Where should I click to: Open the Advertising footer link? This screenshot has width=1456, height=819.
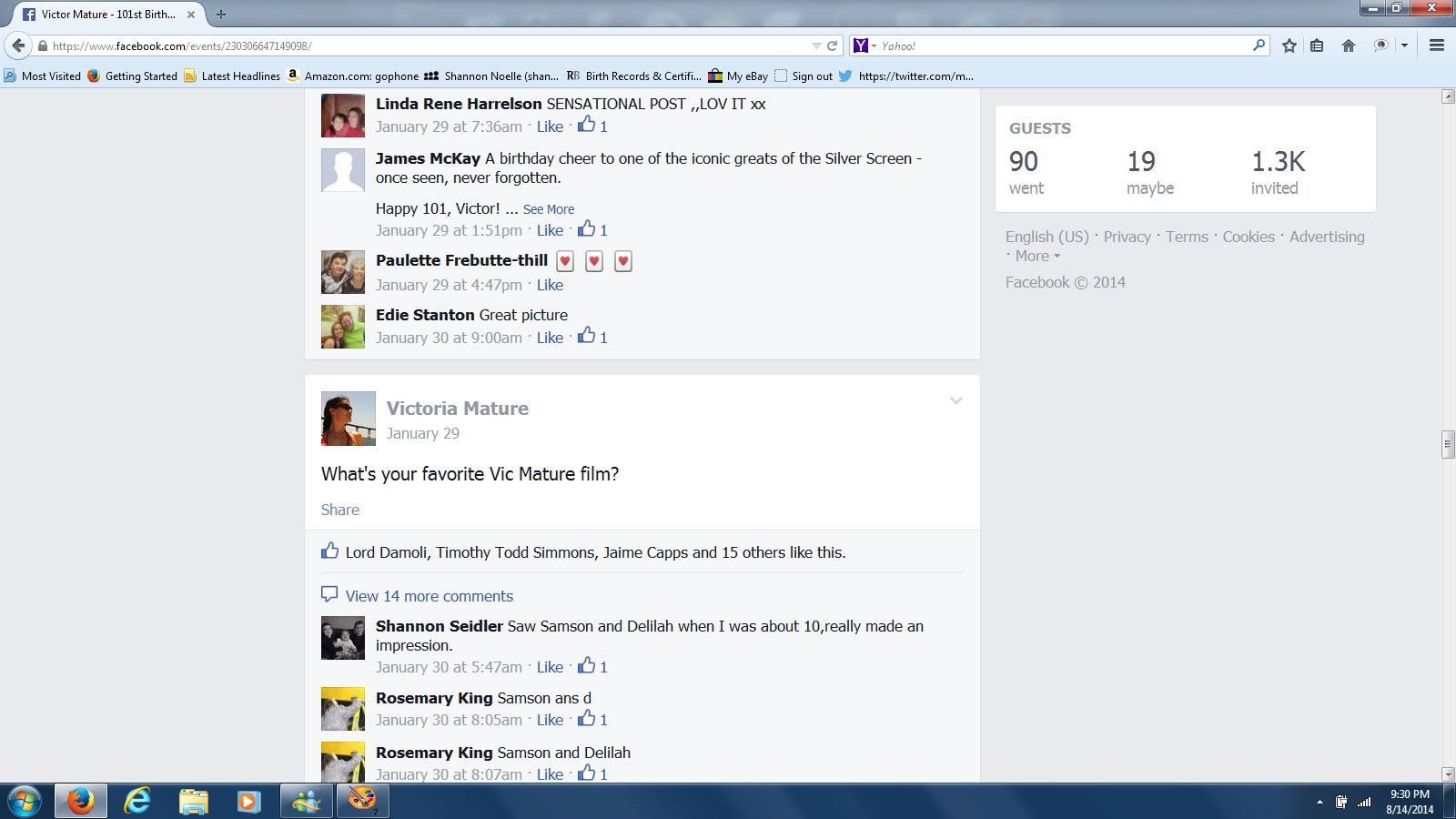1327,237
